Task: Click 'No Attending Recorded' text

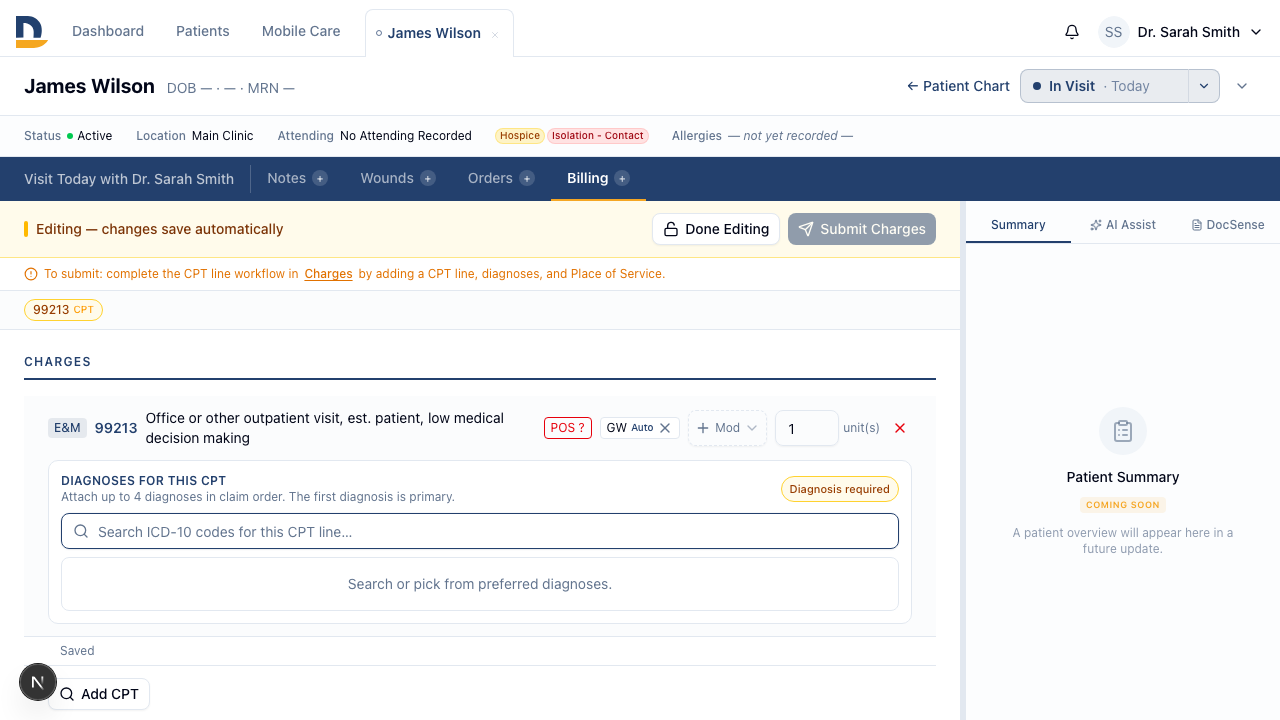Action: pos(406,136)
